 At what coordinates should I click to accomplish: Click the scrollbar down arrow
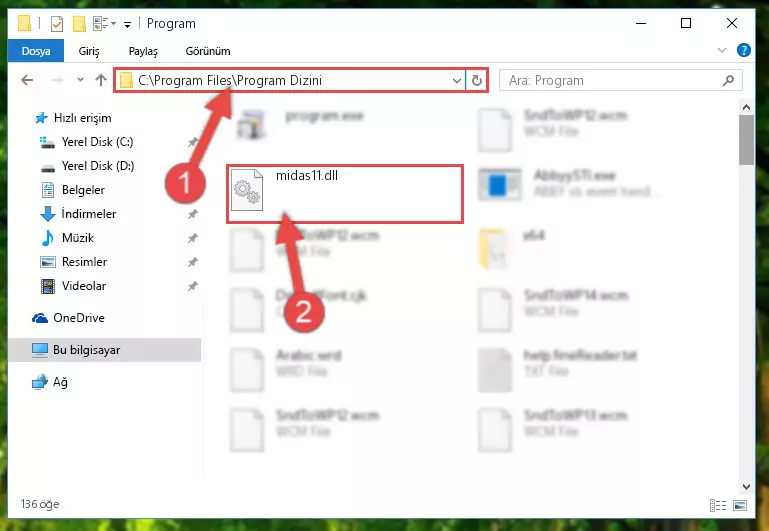pyautogui.click(x=746, y=486)
